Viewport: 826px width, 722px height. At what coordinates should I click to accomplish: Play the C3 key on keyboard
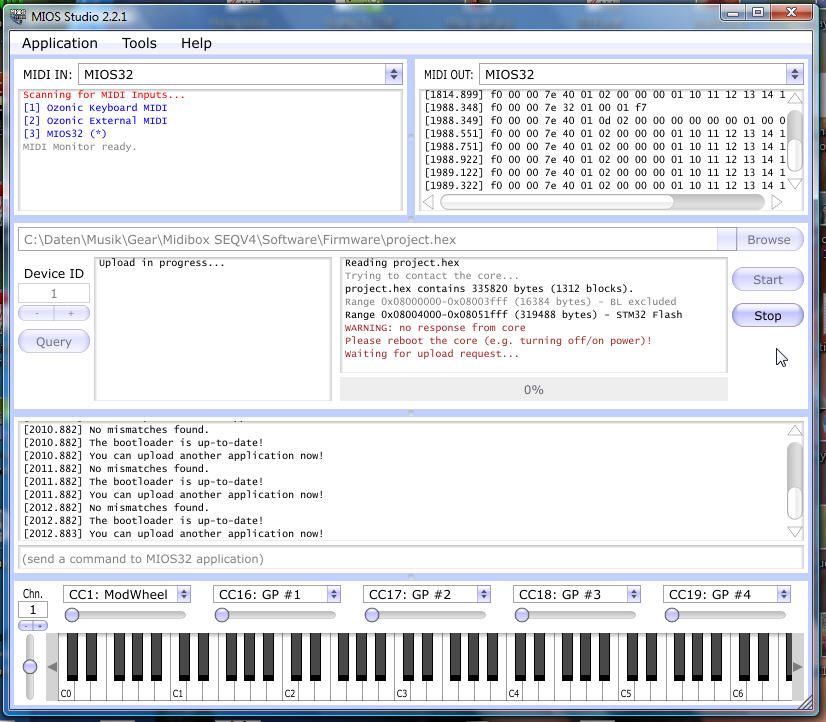click(x=402, y=690)
